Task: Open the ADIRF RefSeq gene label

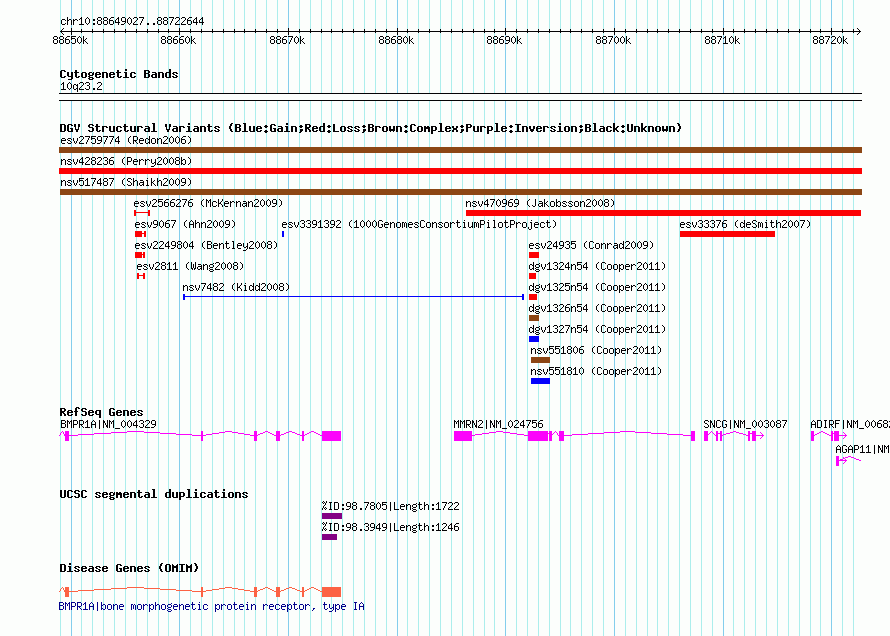Action: coord(850,424)
